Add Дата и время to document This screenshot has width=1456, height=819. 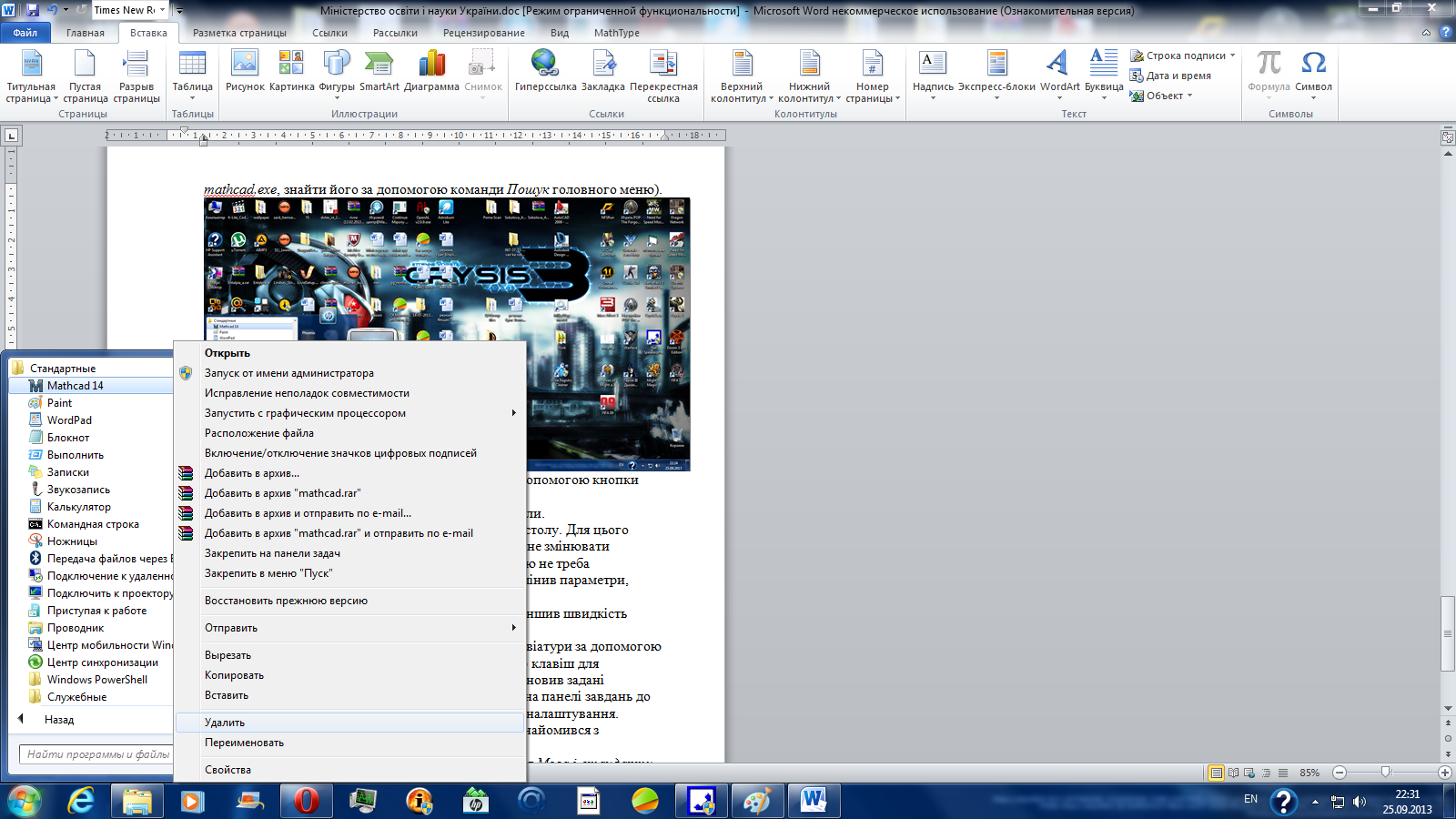[1170, 76]
